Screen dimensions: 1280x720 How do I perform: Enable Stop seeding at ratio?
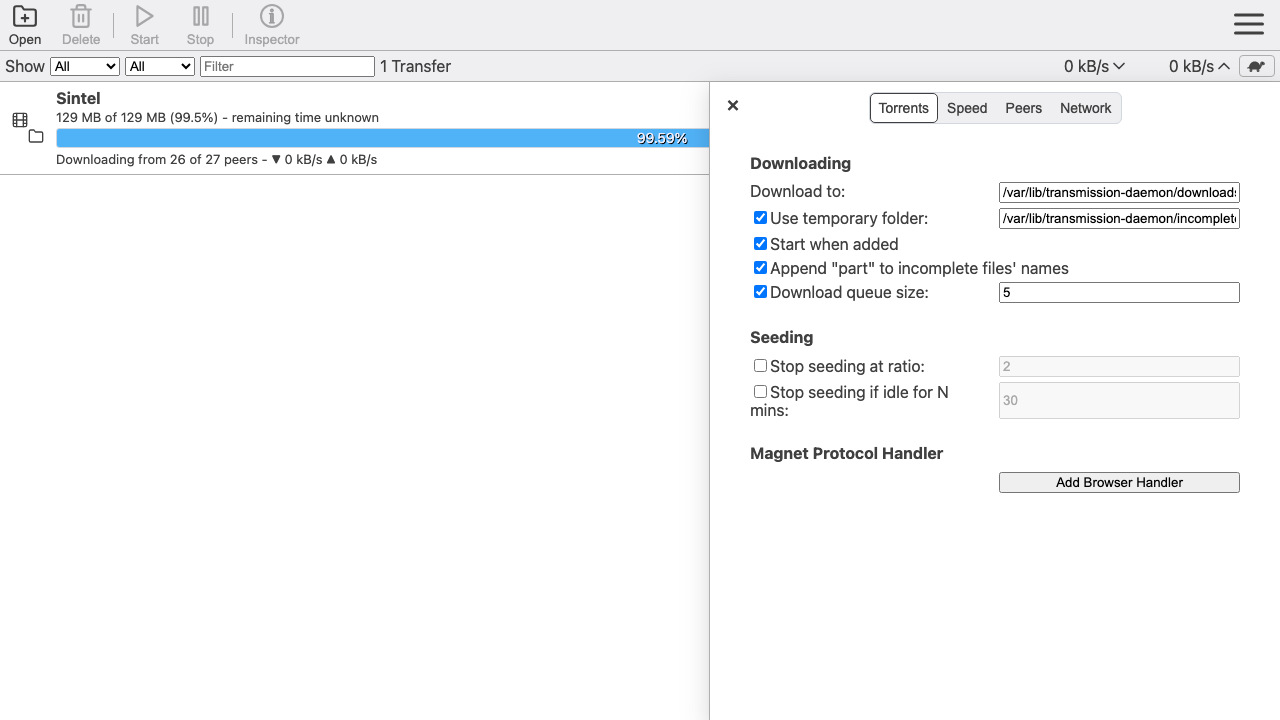click(x=760, y=365)
